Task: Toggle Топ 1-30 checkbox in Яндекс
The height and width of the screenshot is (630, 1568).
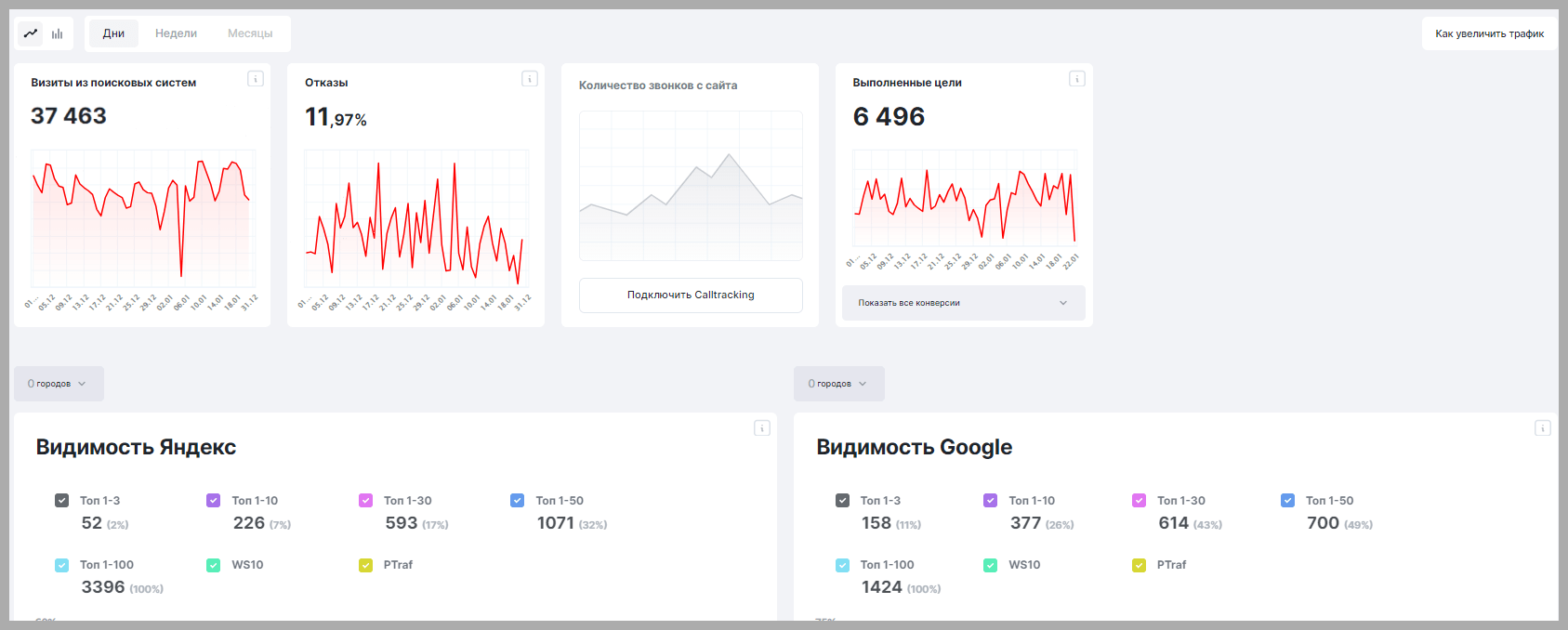Action: (365, 501)
